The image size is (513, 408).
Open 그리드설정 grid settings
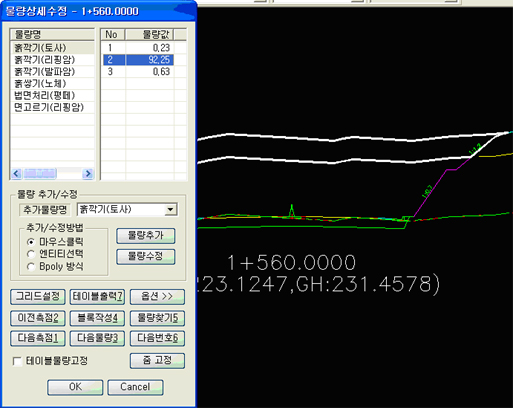point(38,297)
